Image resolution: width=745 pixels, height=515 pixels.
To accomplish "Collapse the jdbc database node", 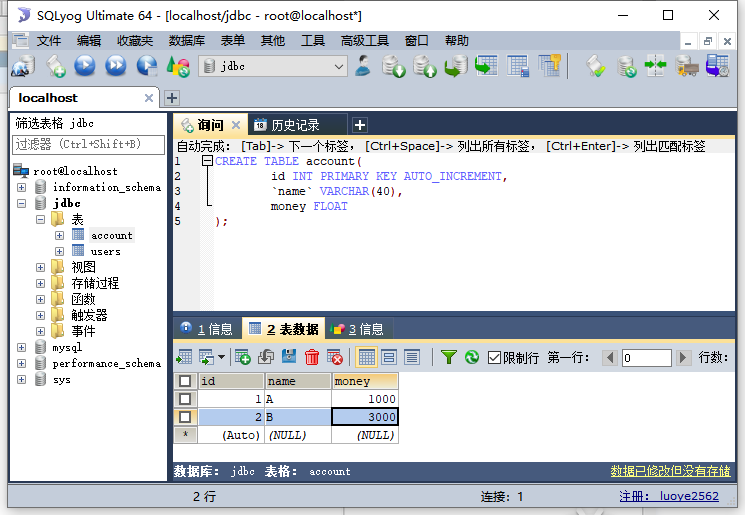I will pos(21,203).
